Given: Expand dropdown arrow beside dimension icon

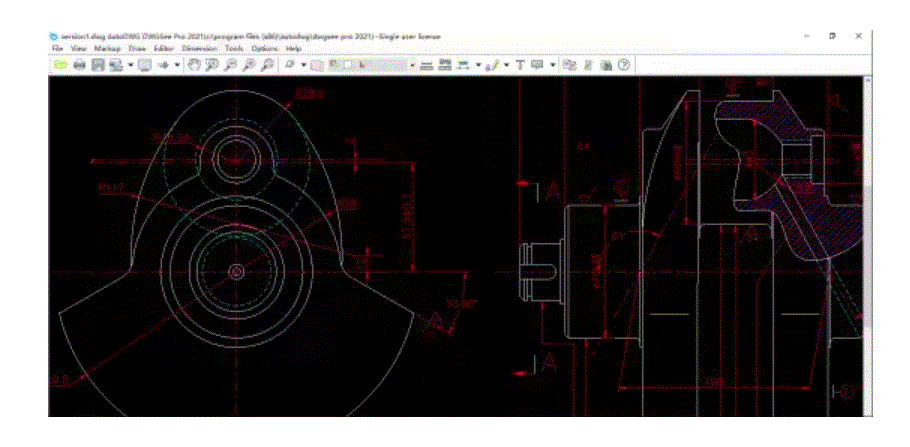Looking at the screenshot, I should coord(479,64).
